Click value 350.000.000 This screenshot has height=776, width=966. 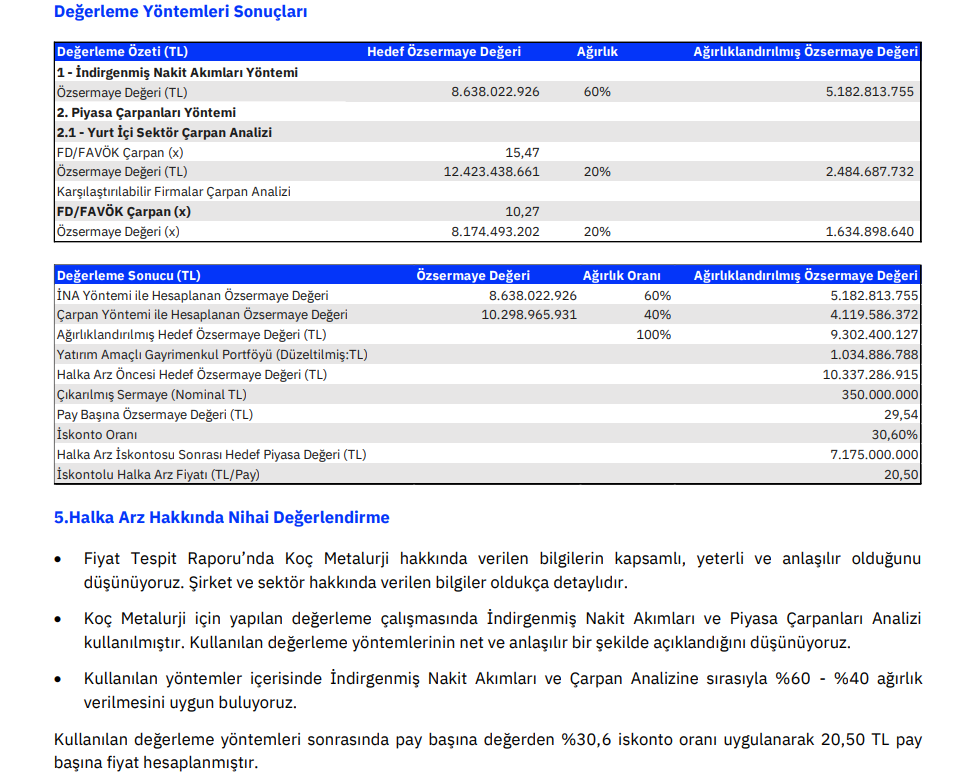(880, 395)
